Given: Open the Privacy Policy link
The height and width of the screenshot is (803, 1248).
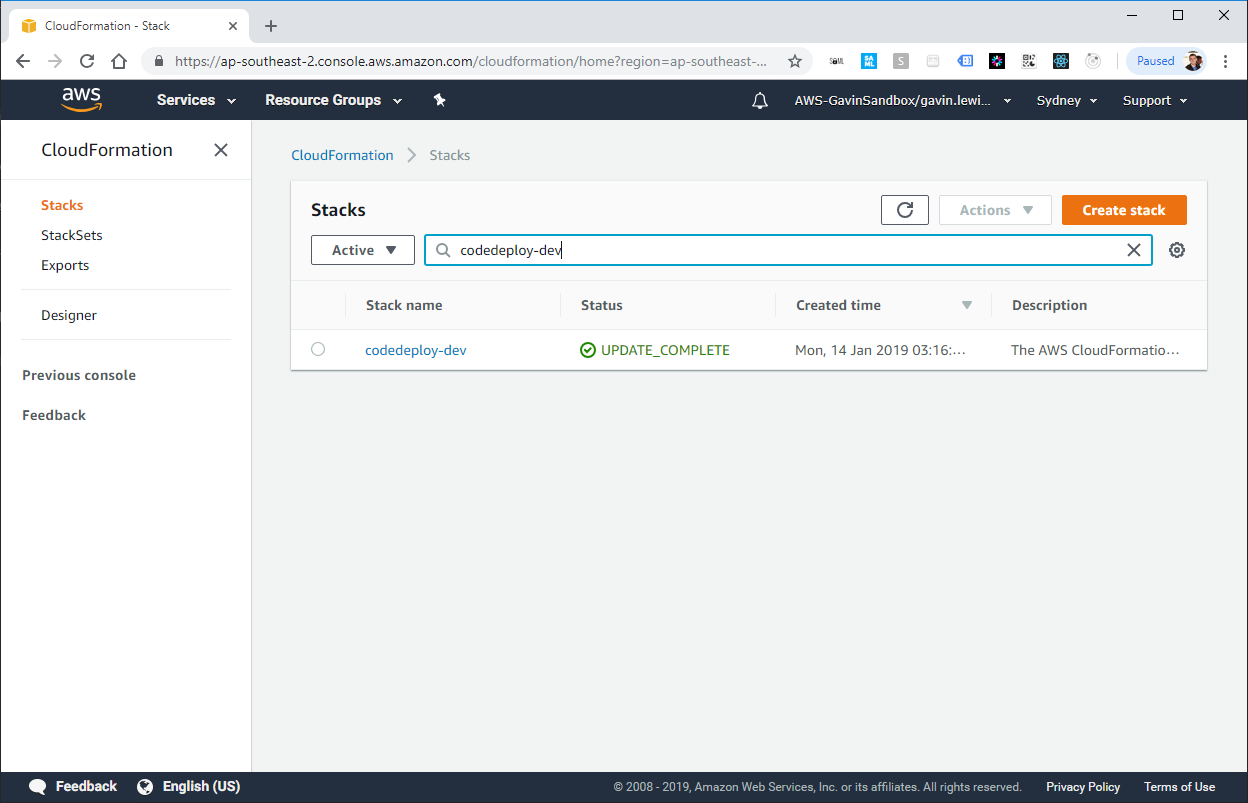Looking at the screenshot, I should pos(1083,787).
